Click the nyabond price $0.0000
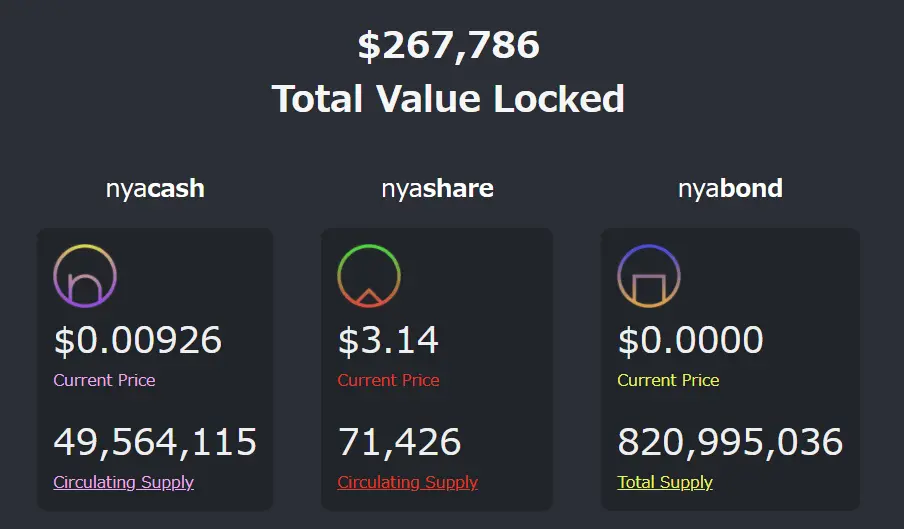The height and width of the screenshot is (529, 904). coord(690,340)
